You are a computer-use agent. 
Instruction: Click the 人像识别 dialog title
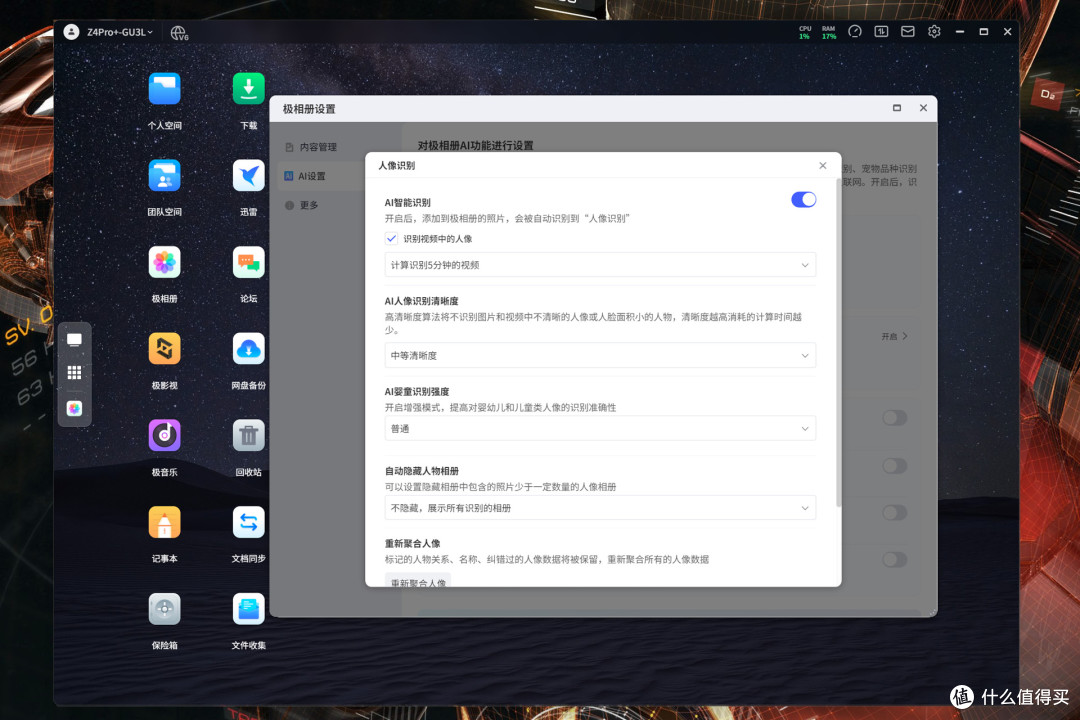397,165
